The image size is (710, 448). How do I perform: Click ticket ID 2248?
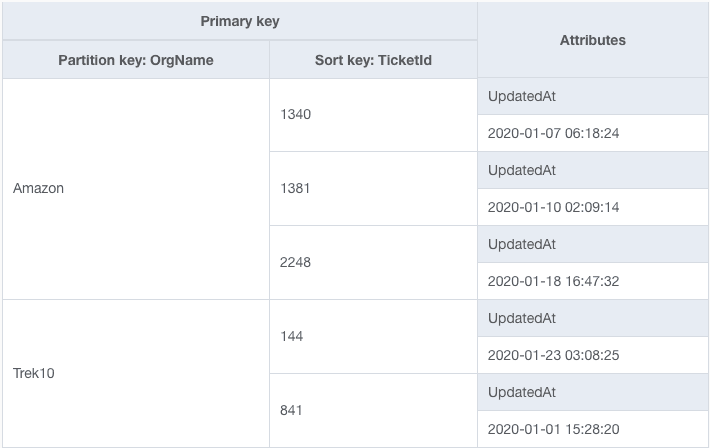[297, 262]
